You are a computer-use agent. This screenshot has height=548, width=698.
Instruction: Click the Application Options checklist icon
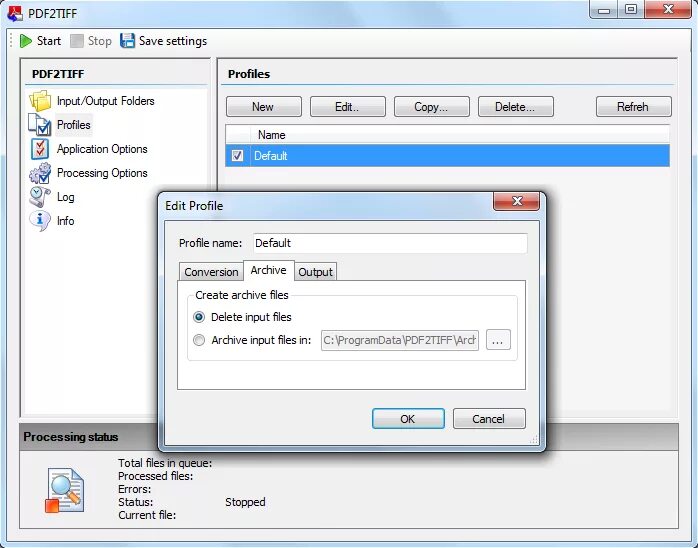(40, 149)
